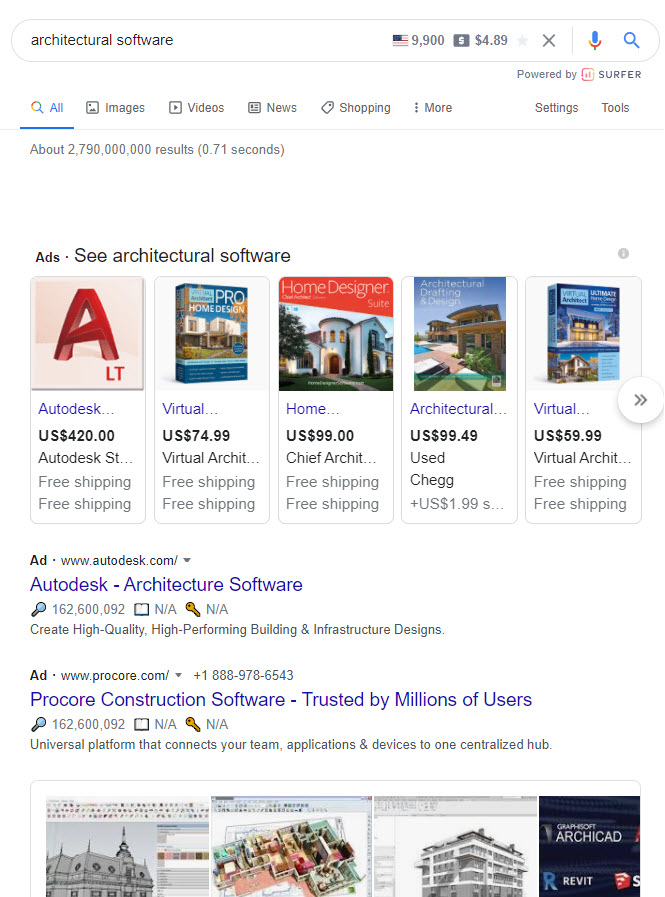
Task: Switch to the Shopping tab
Action: click(356, 108)
